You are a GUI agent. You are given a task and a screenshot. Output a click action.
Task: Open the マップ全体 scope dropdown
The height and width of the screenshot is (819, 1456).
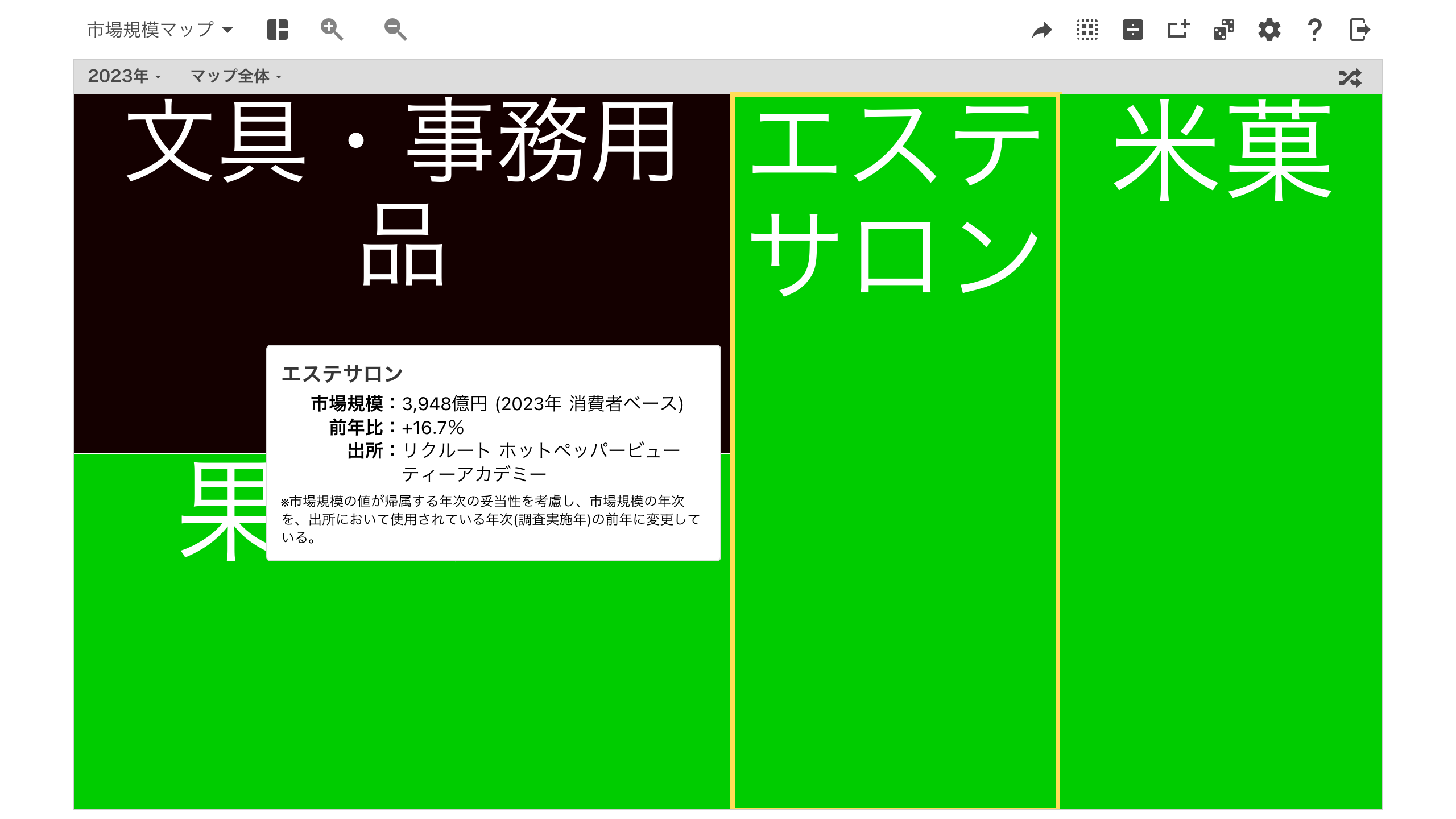236,76
